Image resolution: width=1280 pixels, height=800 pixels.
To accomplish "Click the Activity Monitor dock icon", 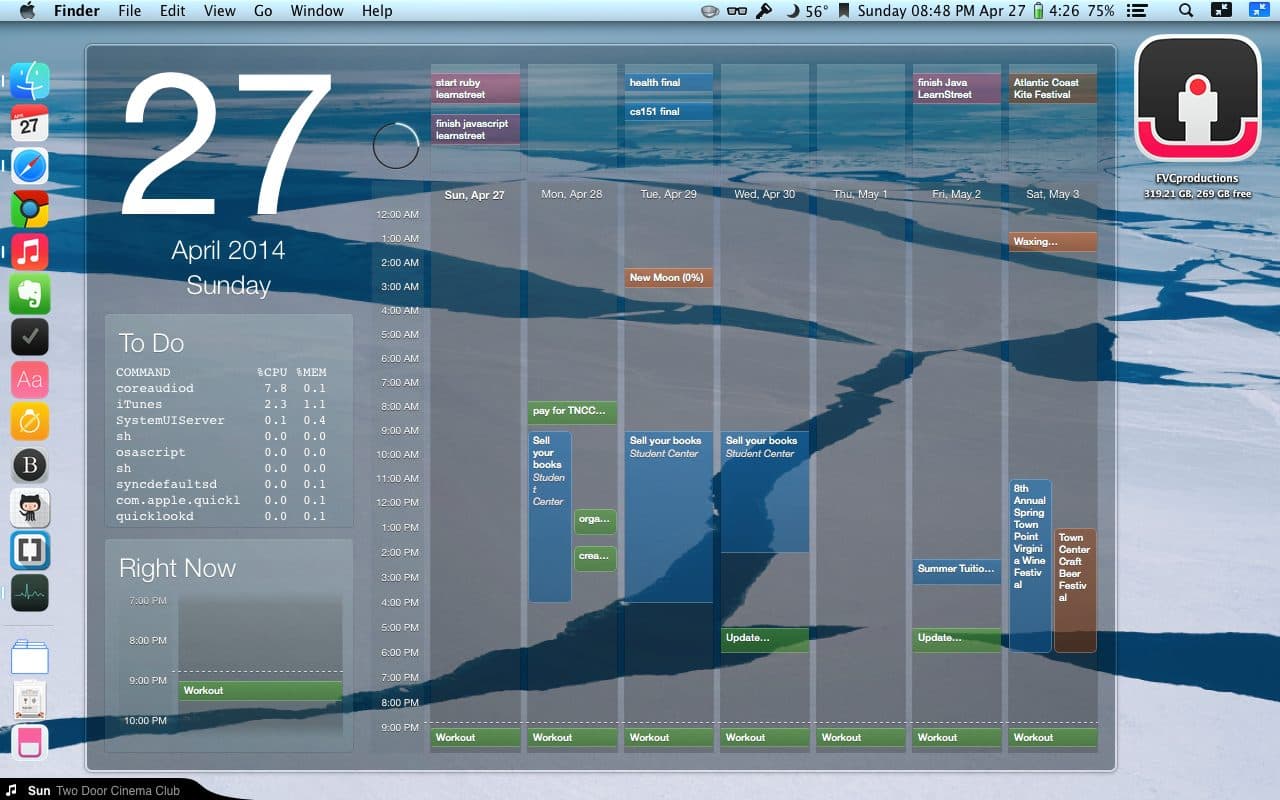I will (30, 593).
